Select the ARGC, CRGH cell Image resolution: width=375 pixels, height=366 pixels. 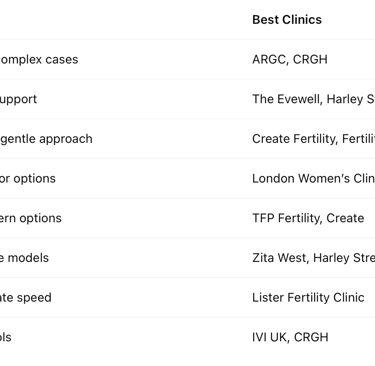(x=290, y=59)
